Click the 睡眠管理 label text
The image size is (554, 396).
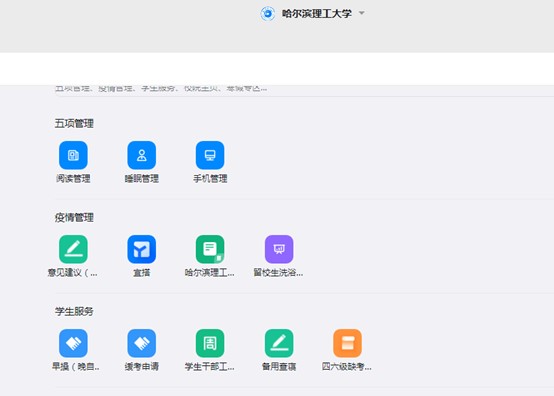[x=142, y=179]
